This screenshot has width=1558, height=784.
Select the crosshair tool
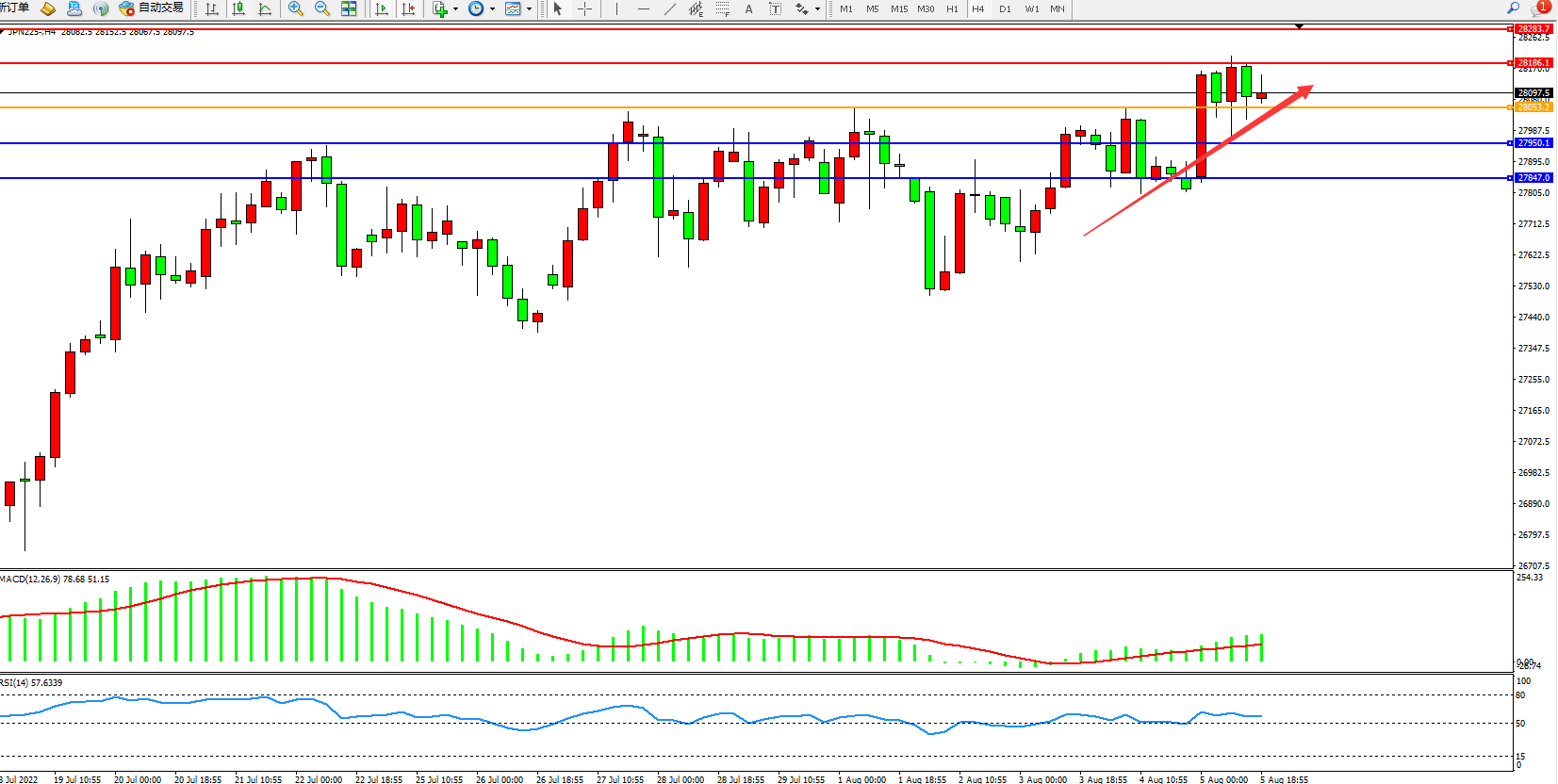tap(584, 9)
